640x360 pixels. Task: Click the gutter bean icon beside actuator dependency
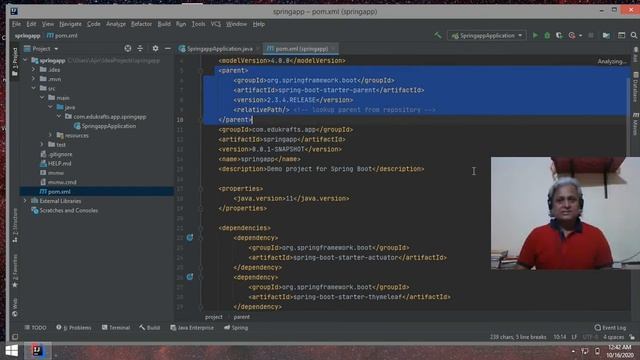[190, 237]
